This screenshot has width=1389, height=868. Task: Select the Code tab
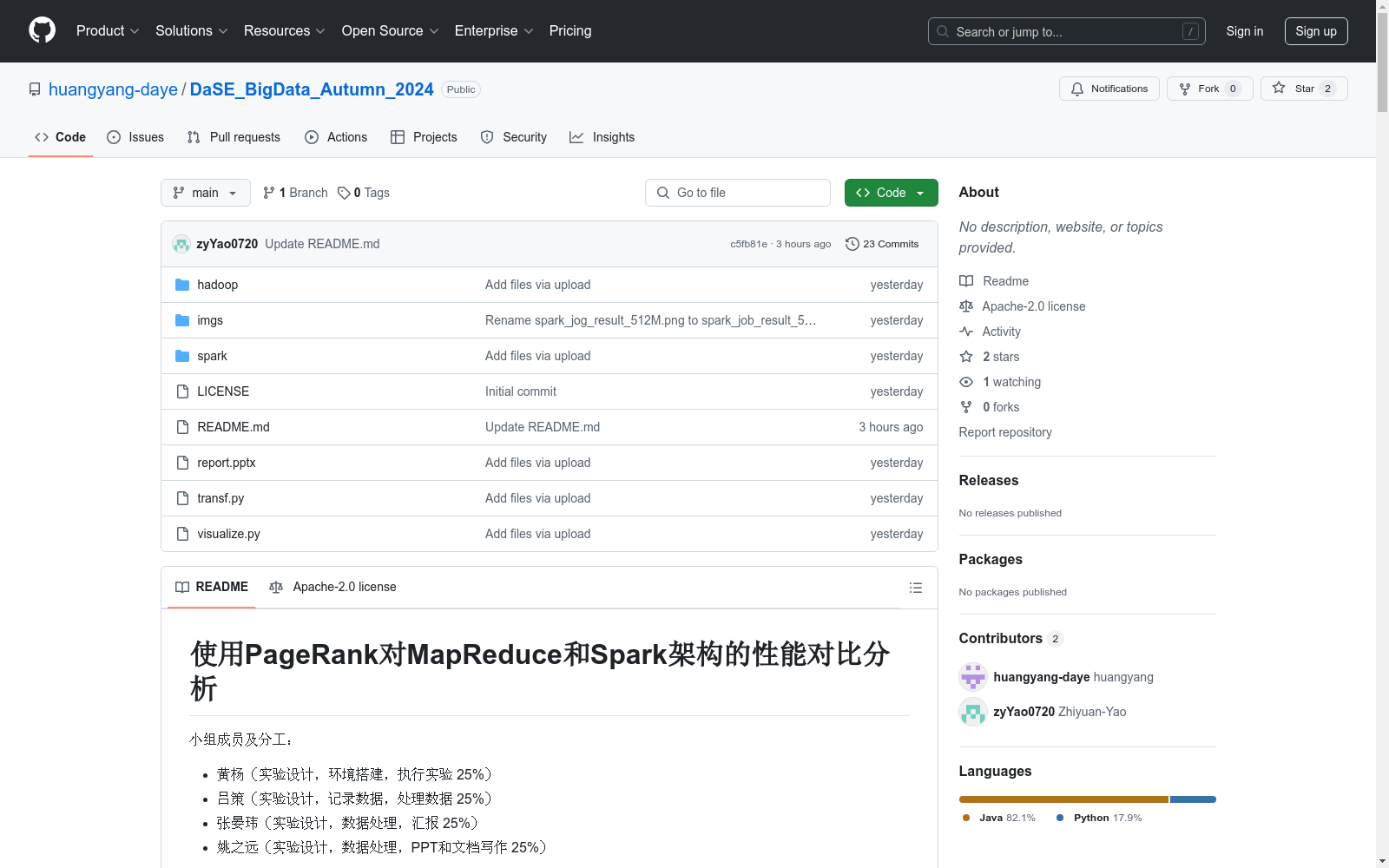point(61,137)
